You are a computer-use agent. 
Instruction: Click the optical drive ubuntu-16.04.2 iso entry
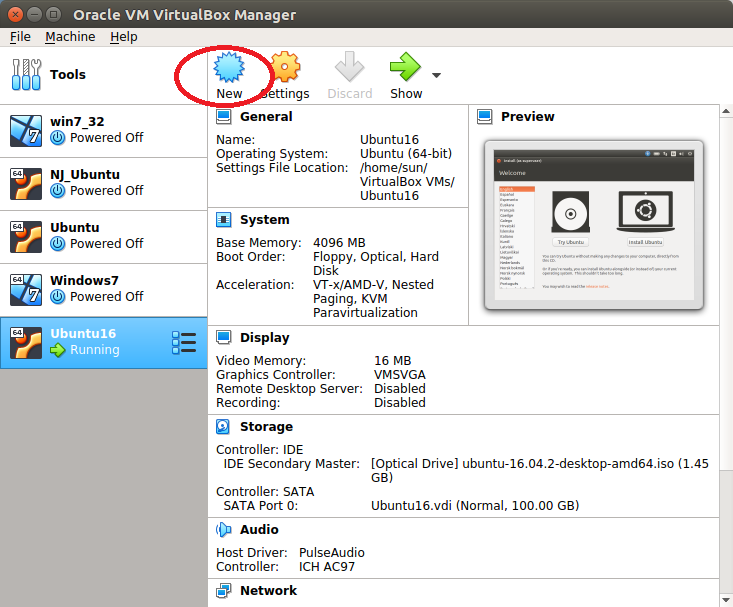coord(540,470)
